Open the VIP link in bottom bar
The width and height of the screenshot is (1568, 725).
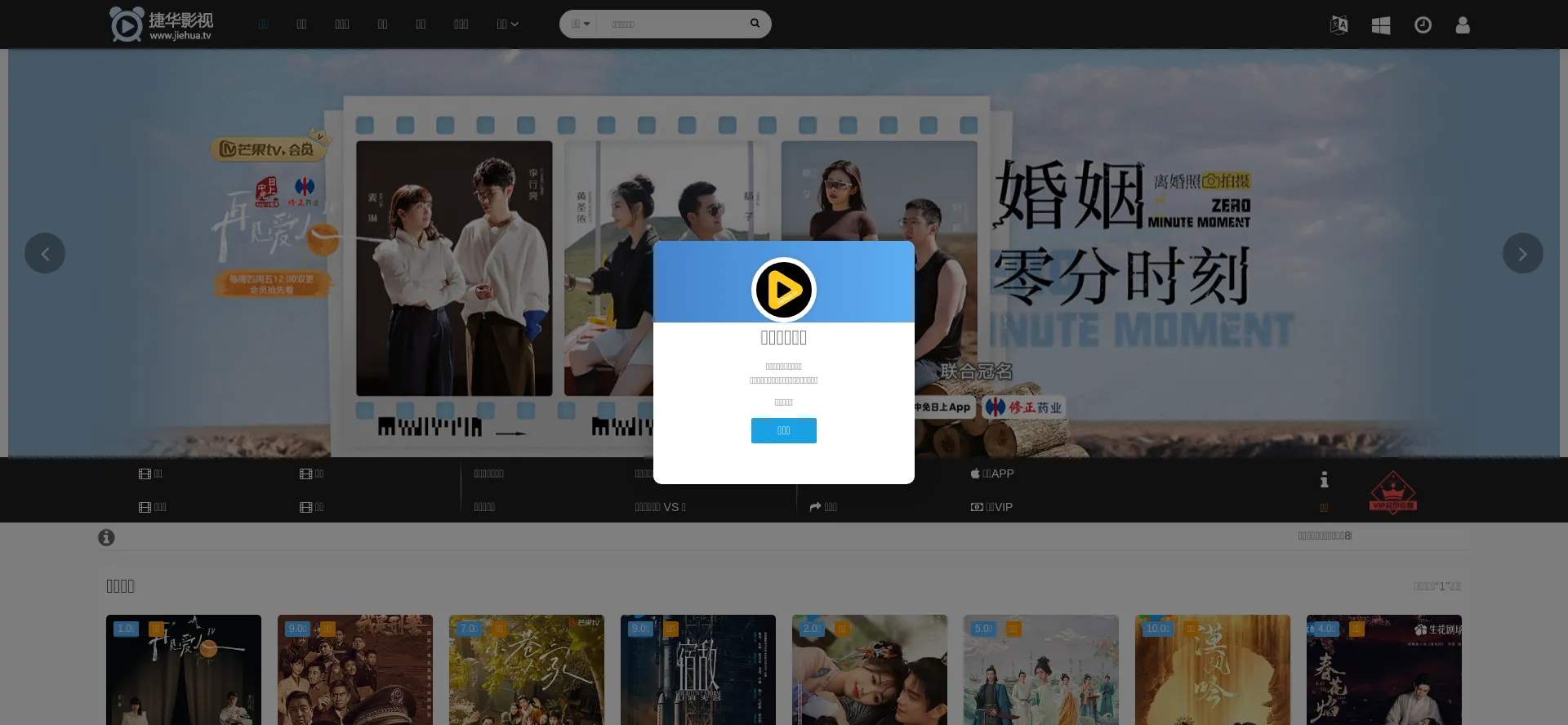click(x=991, y=507)
